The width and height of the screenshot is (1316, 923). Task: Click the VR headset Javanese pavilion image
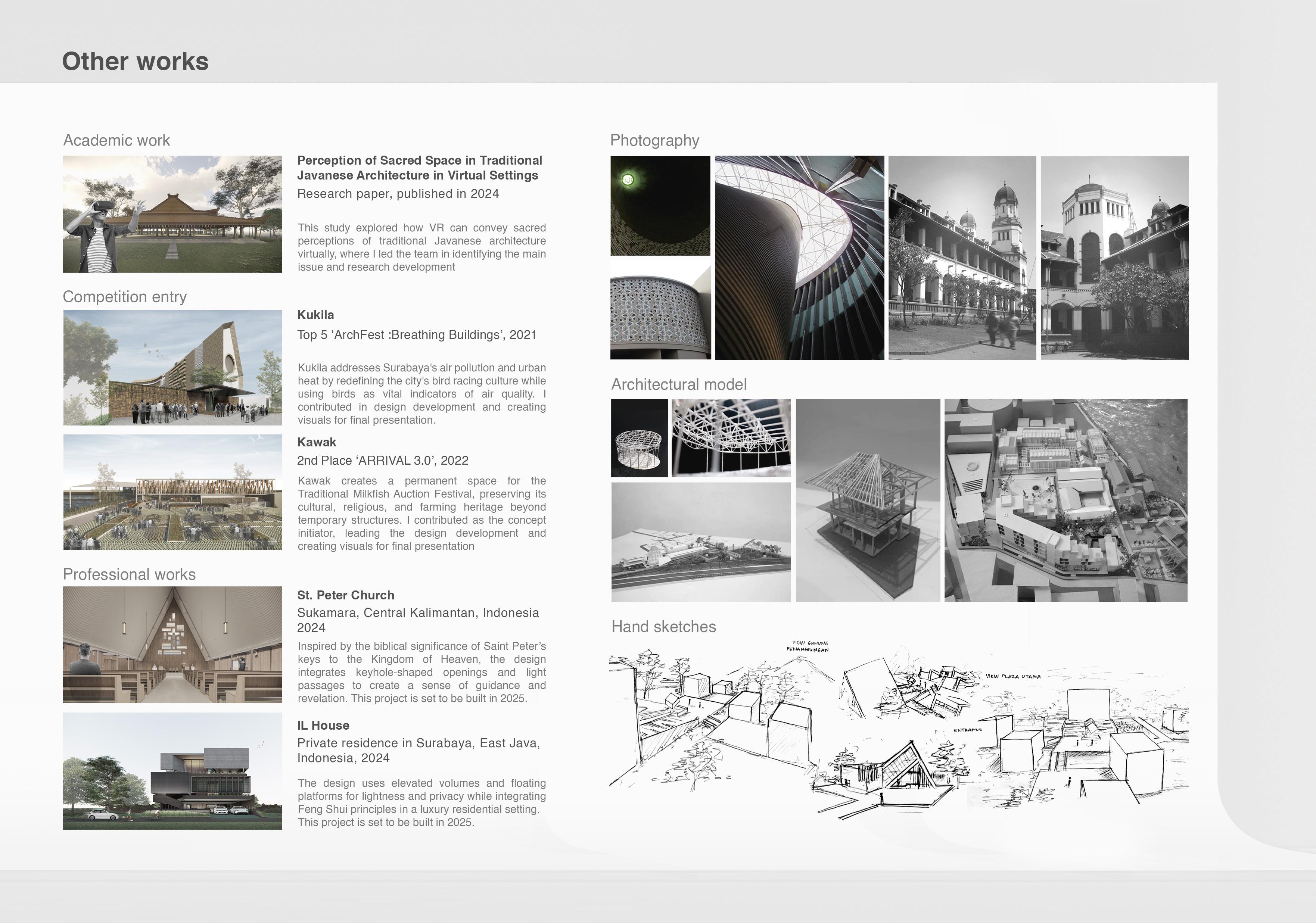172,214
